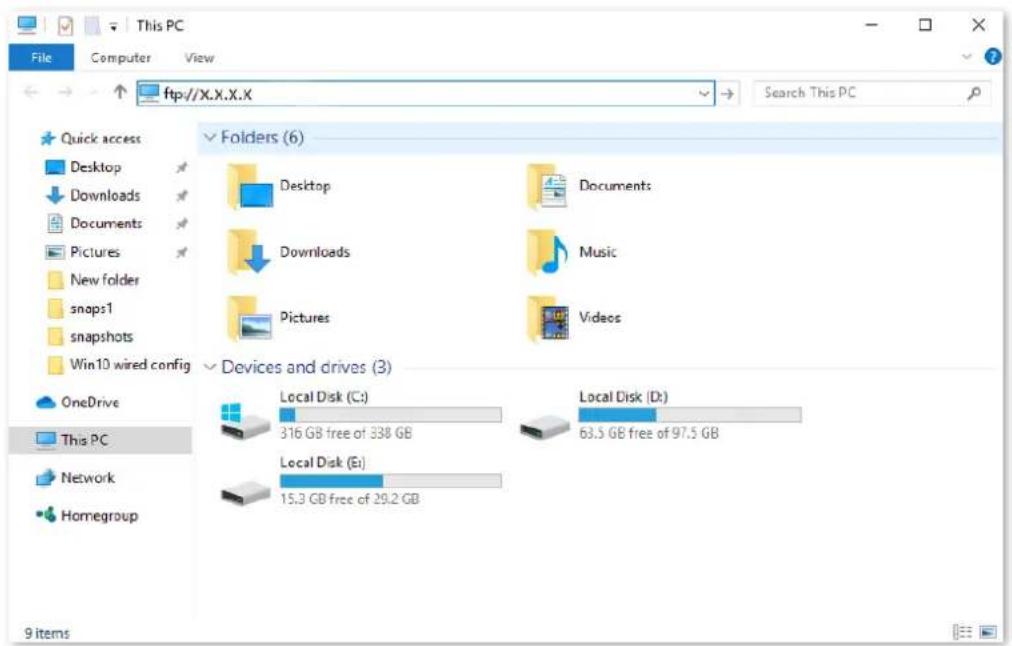Open the Computer ribbon tab
The image size is (1012, 646).
[121, 57]
